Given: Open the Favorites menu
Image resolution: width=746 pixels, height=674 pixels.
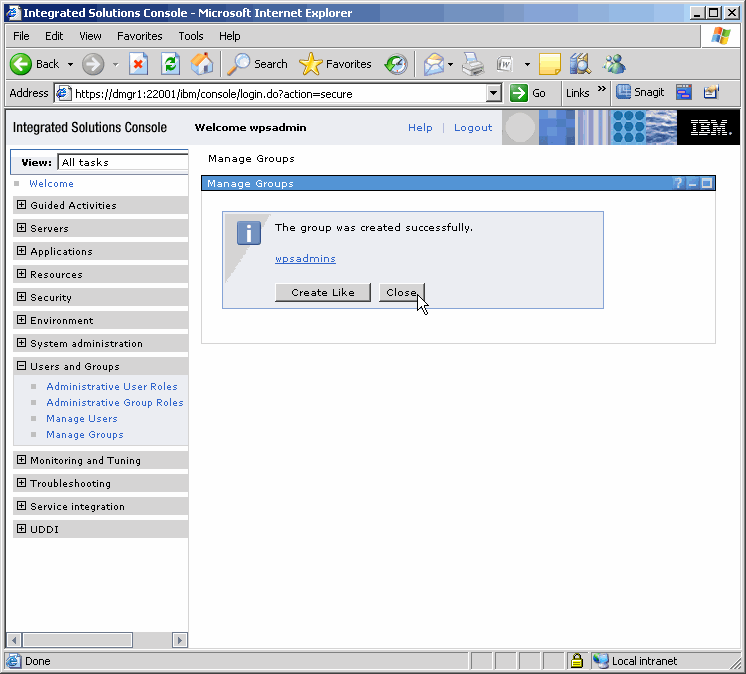Looking at the screenshot, I should [x=139, y=36].
